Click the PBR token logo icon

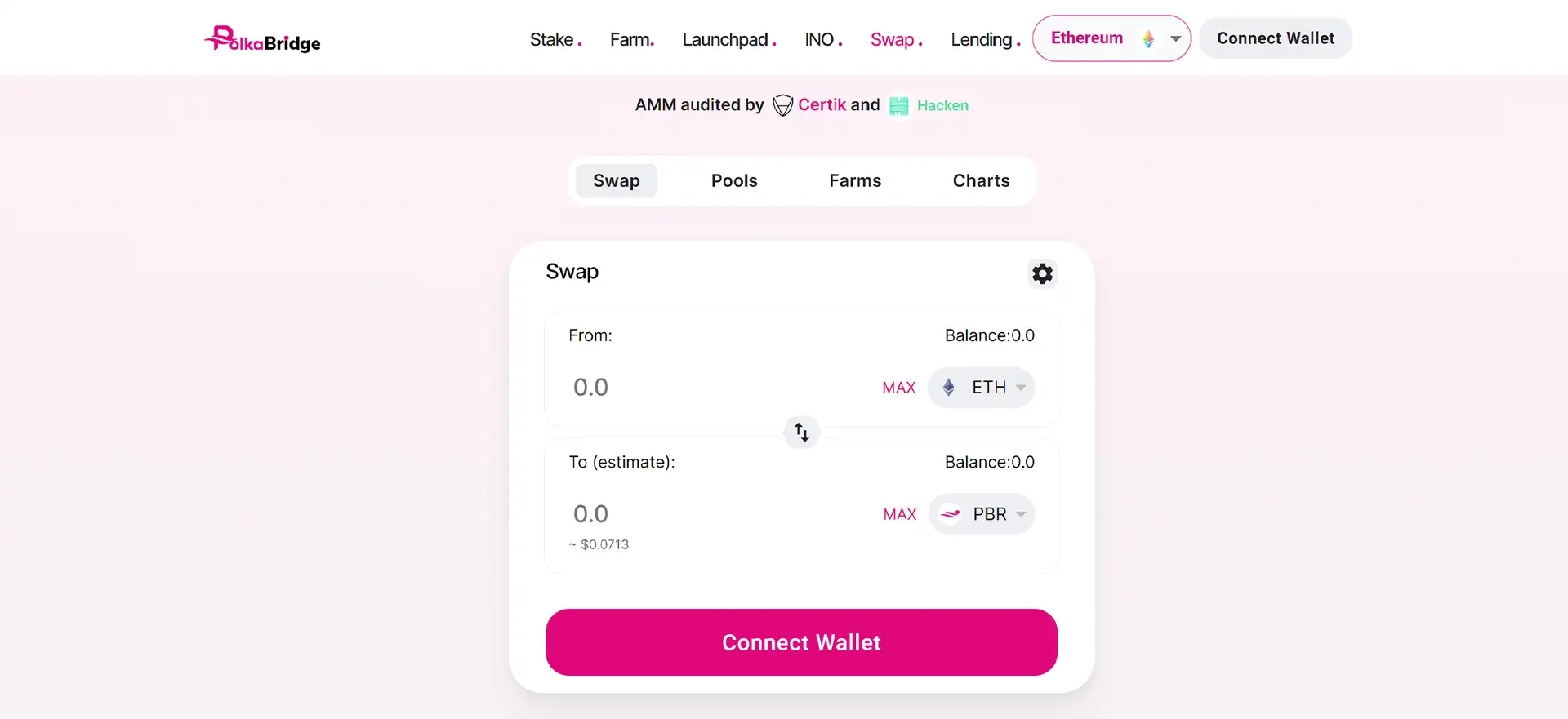pos(951,514)
